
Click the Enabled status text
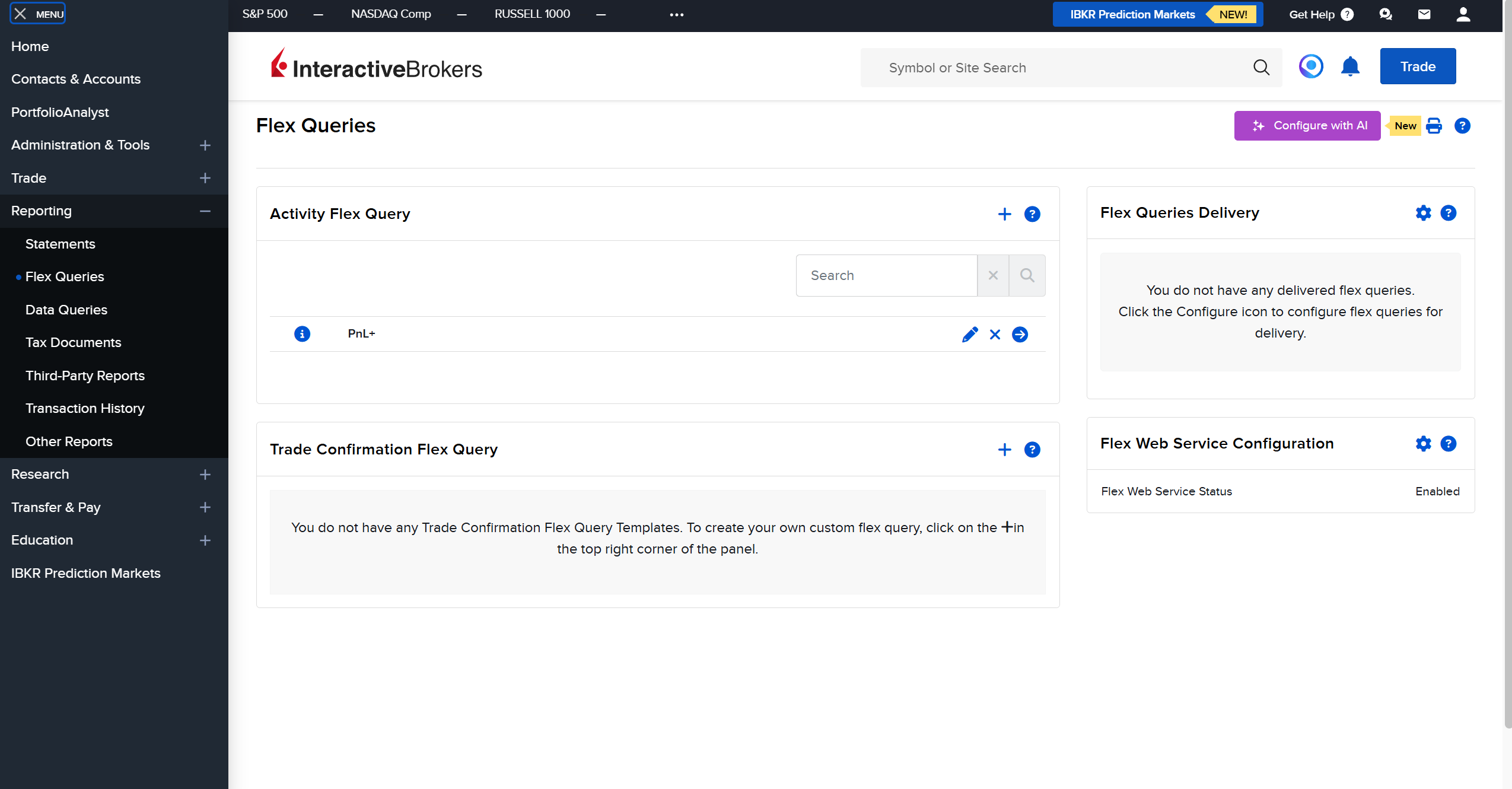(x=1437, y=491)
